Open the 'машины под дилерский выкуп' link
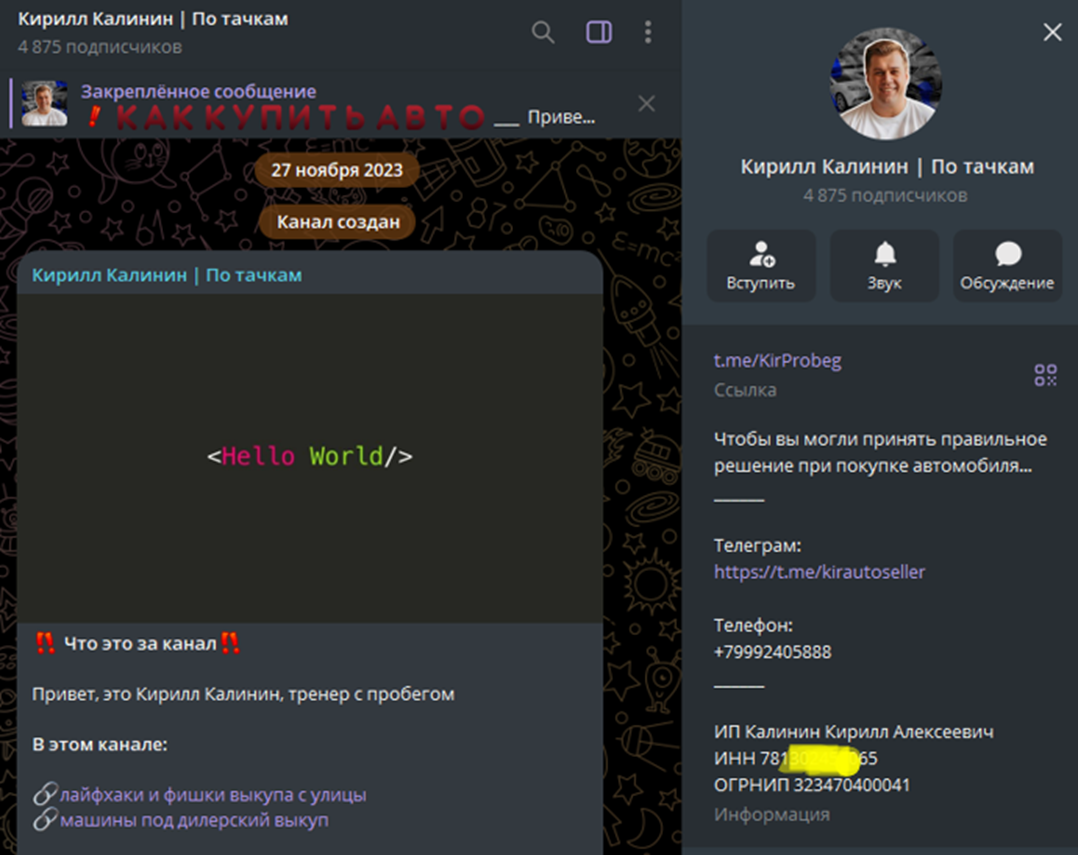Image resolution: width=1078 pixels, height=855 pixels. 194,821
